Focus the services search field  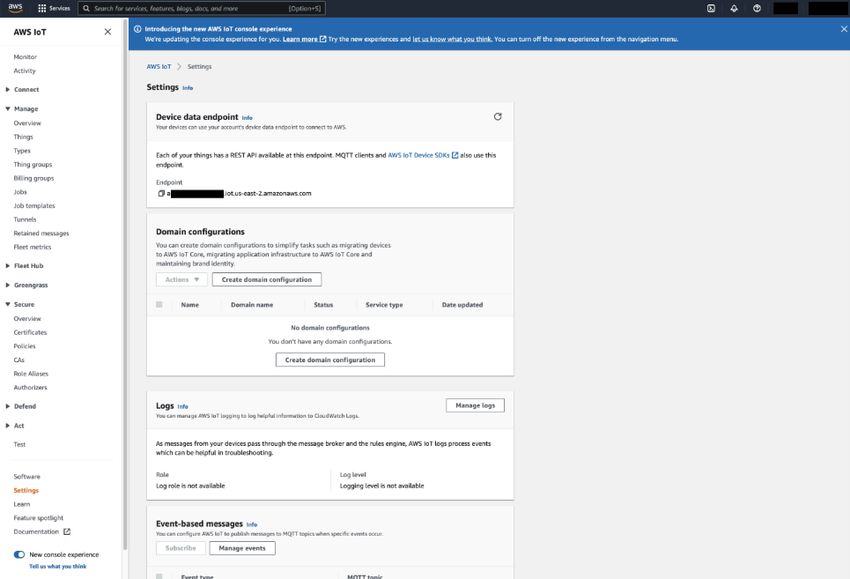[202, 8]
